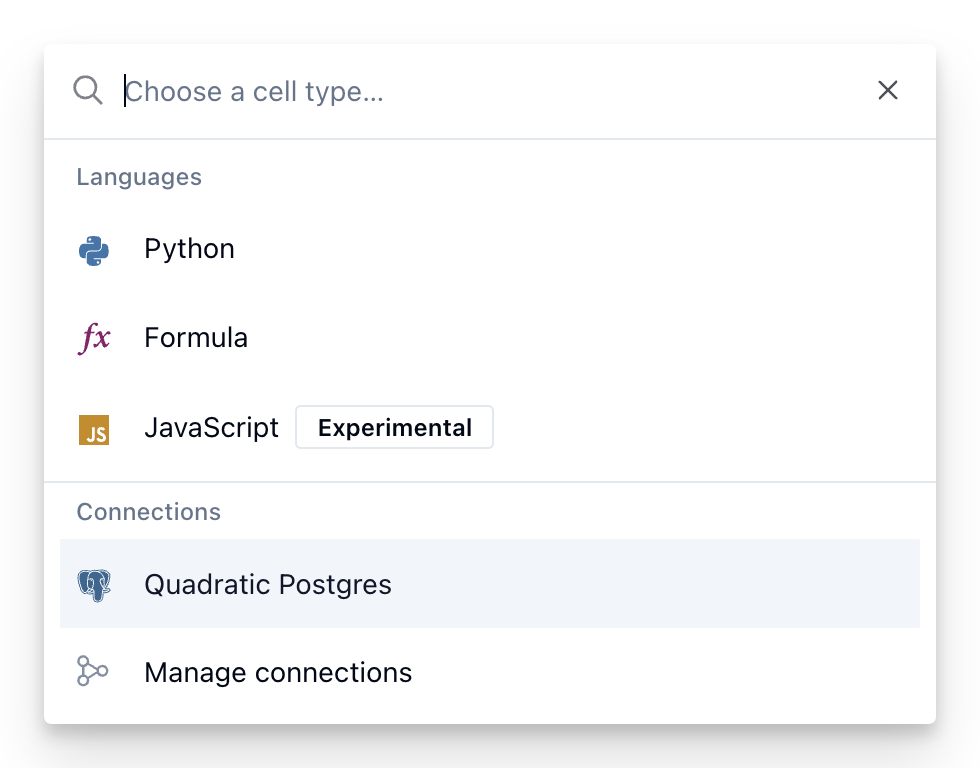
Task: Click the separator above the Connections heading
Action: [x=490, y=482]
